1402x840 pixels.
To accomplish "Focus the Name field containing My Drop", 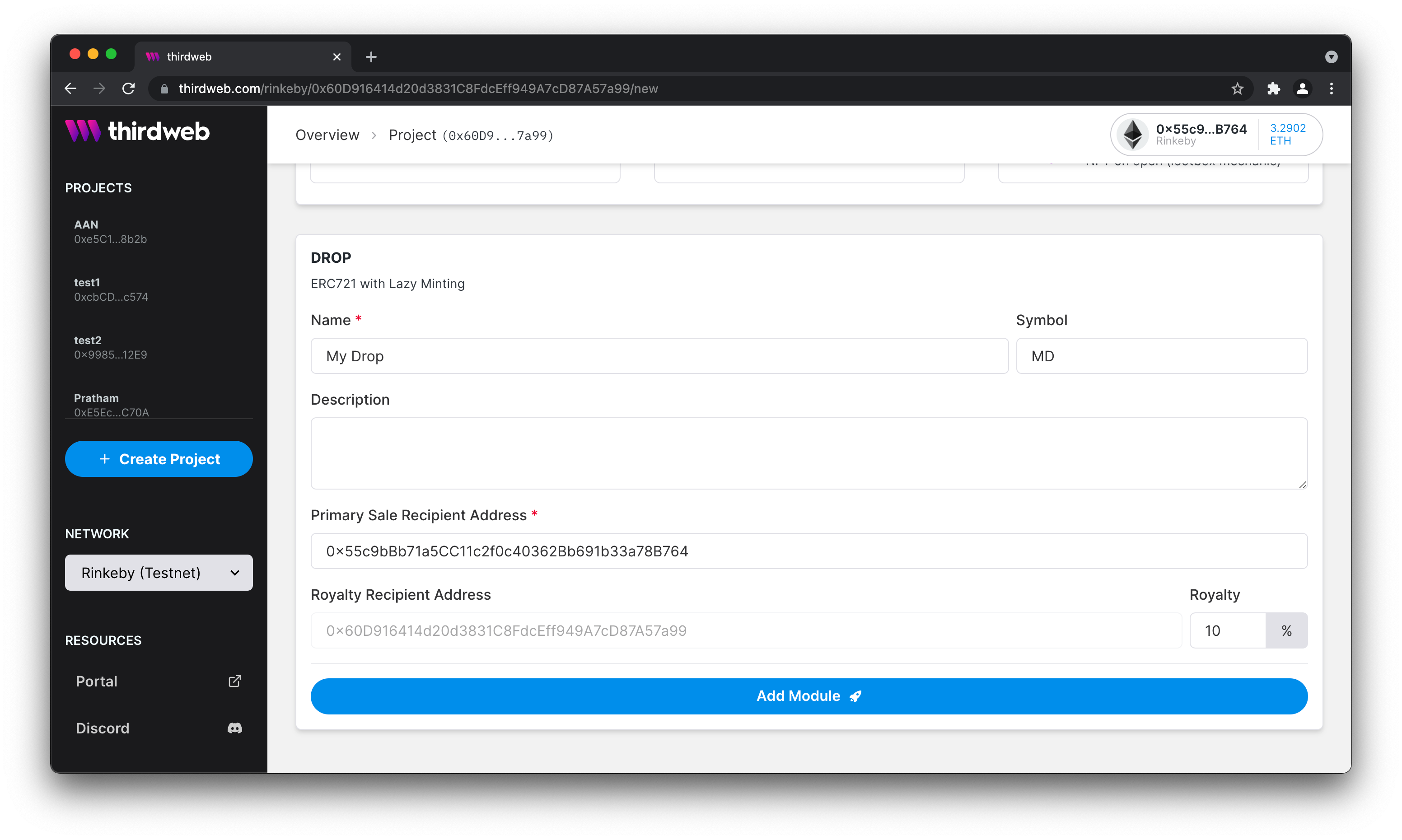I will (x=659, y=356).
